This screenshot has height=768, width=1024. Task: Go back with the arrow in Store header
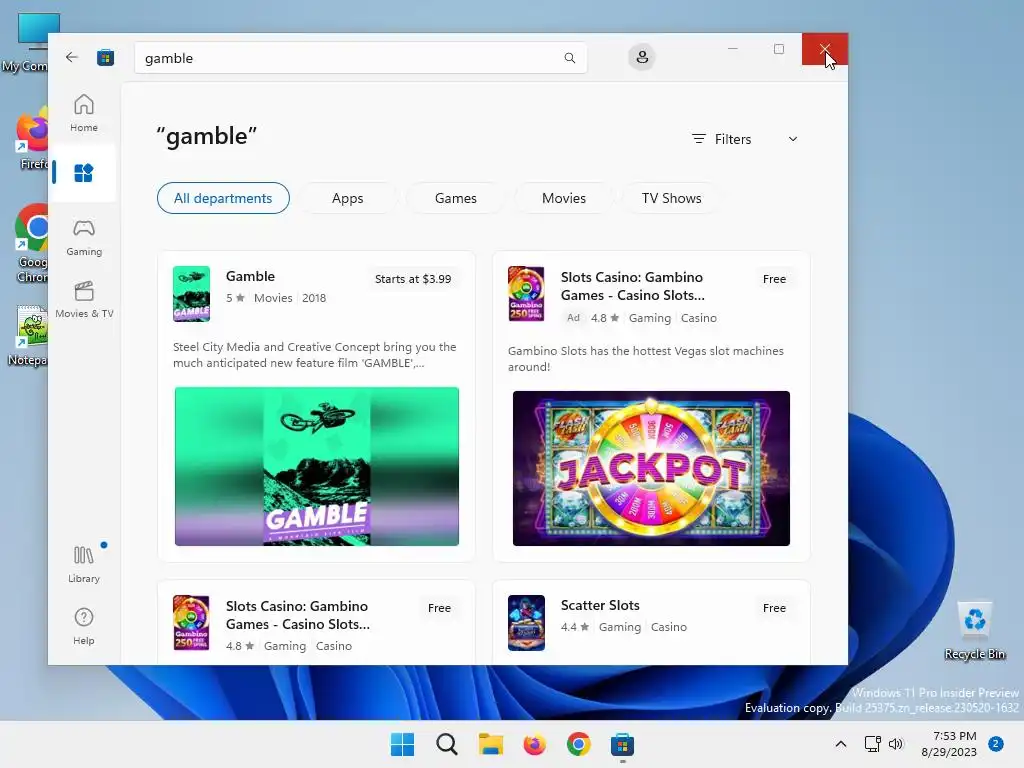72,57
